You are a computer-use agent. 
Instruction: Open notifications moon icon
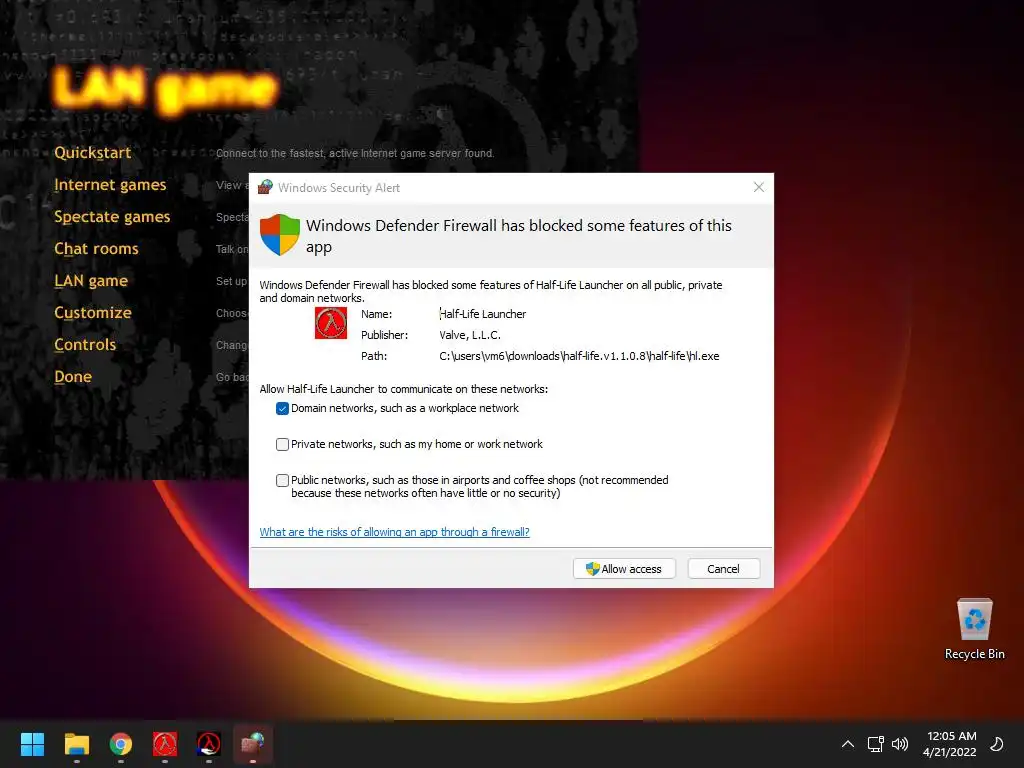click(x=997, y=744)
